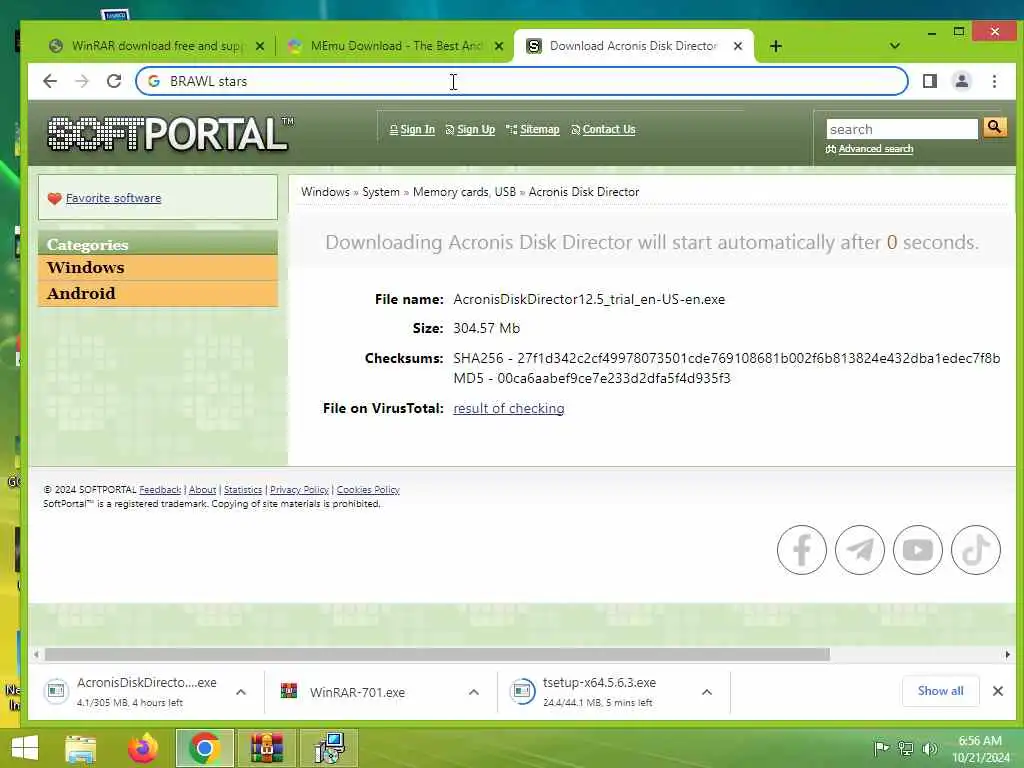
Task: Open VirusTotal result of checking link
Action: click(x=509, y=408)
